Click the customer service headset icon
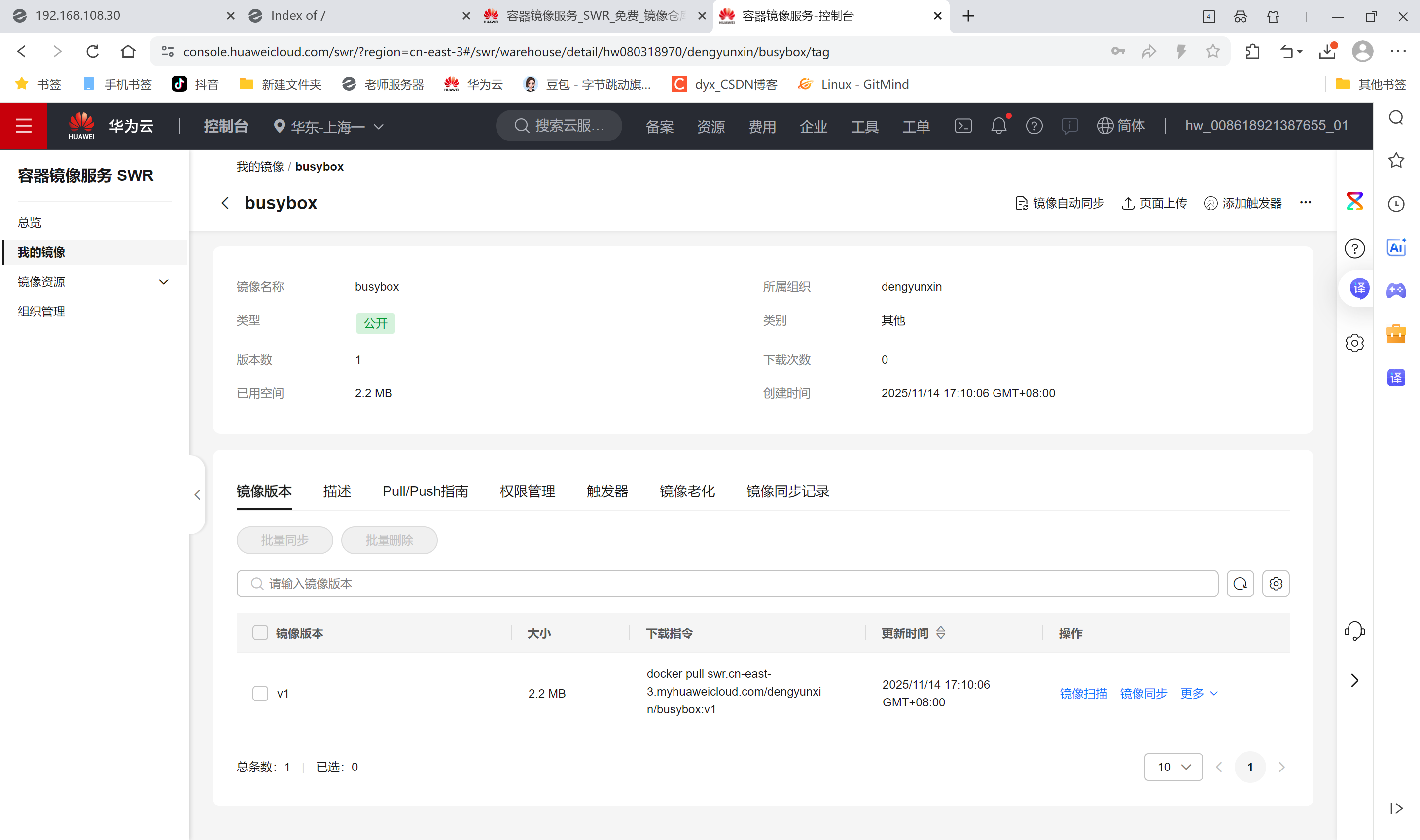Screen dimensions: 1420x840 pyautogui.click(x=1354, y=630)
